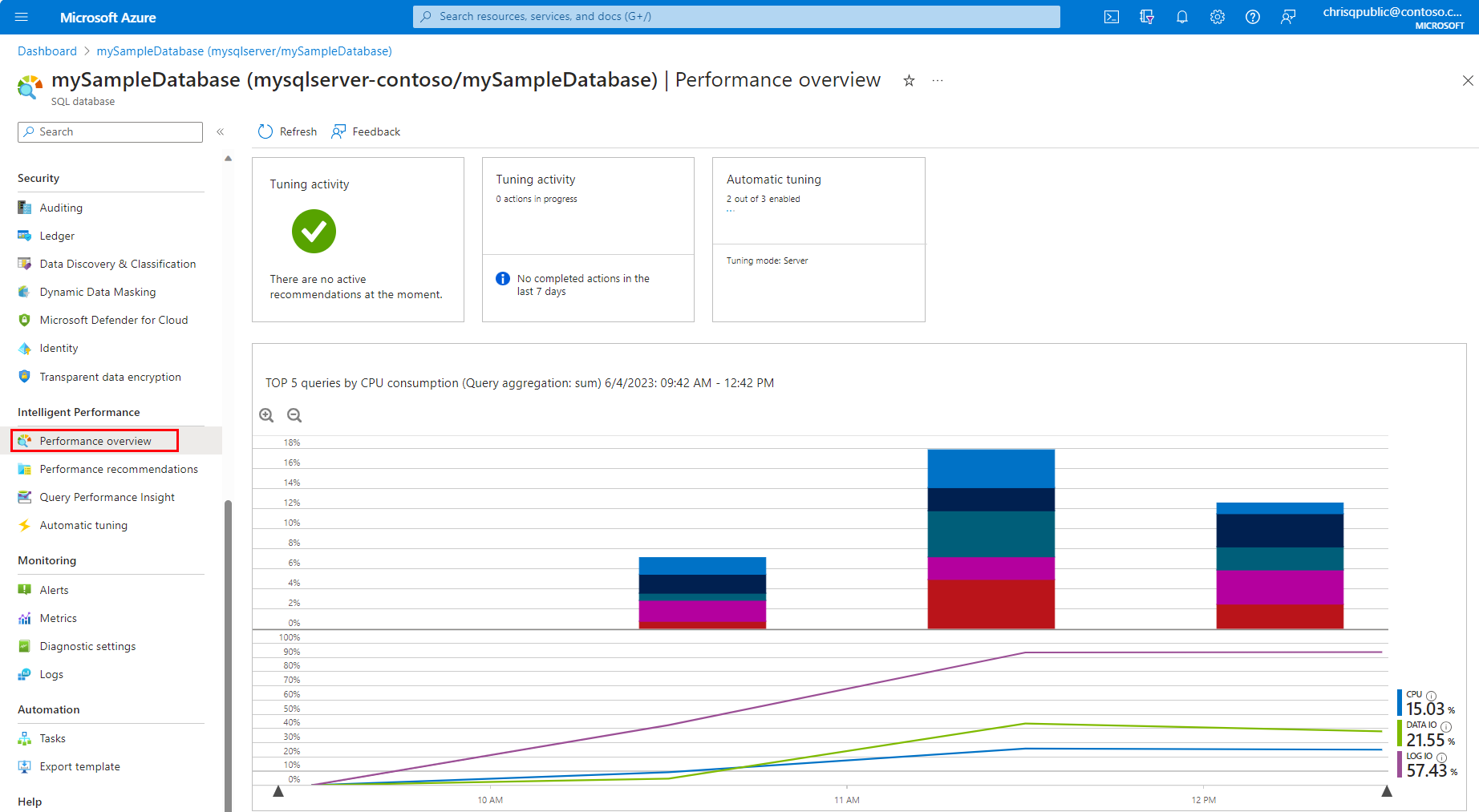Viewport: 1479px width, 812px height.
Task: Open the notifications bell
Action: click(x=1181, y=16)
